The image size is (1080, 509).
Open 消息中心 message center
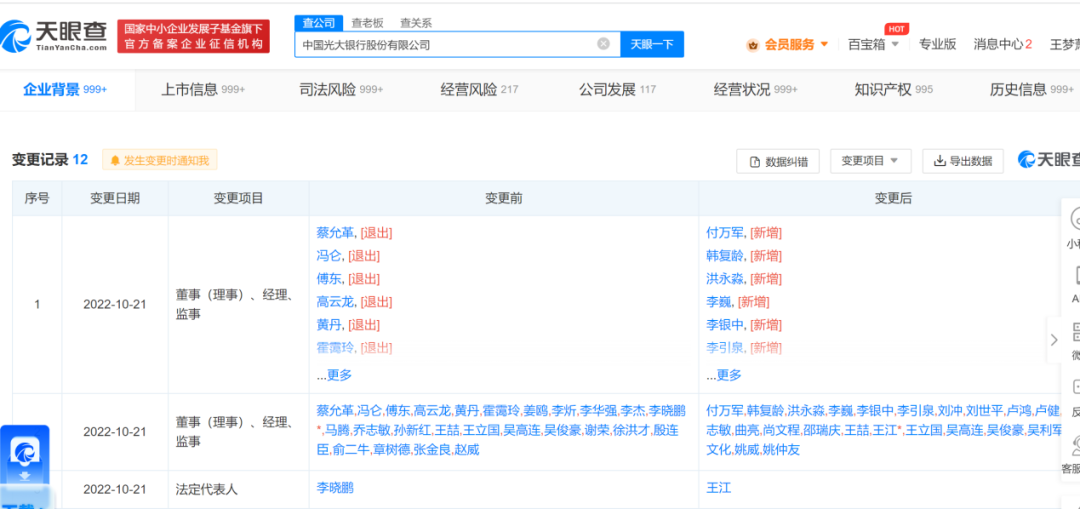1002,44
